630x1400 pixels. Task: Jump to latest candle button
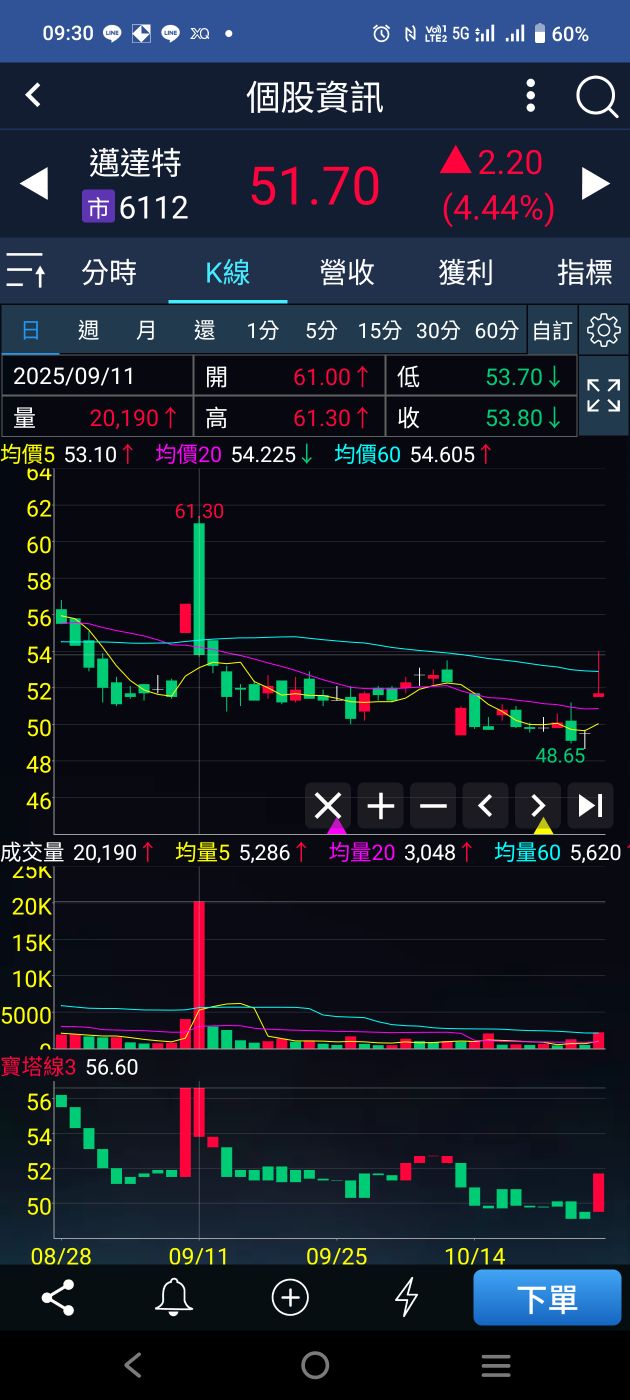coord(590,806)
